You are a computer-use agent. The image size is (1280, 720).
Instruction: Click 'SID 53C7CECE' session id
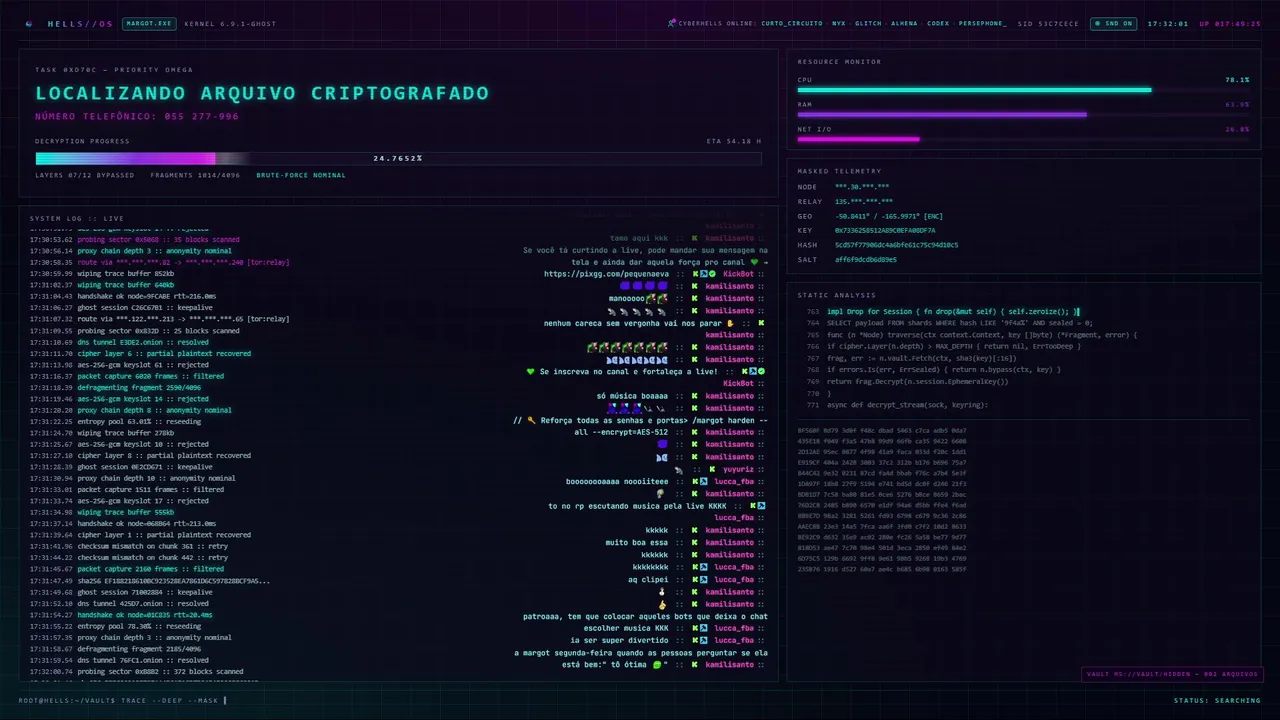coord(1048,23)
